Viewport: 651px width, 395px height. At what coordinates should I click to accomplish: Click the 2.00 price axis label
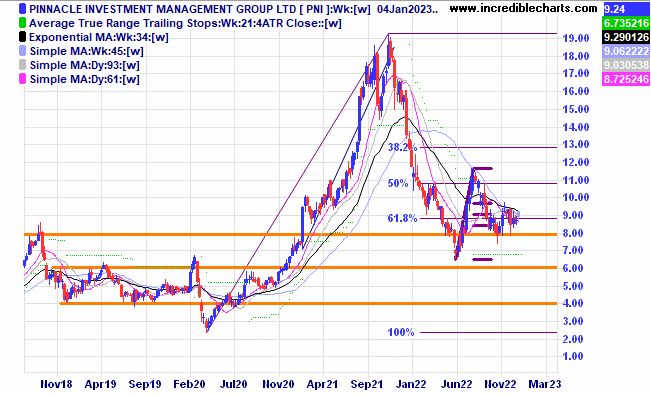(573, 339)
